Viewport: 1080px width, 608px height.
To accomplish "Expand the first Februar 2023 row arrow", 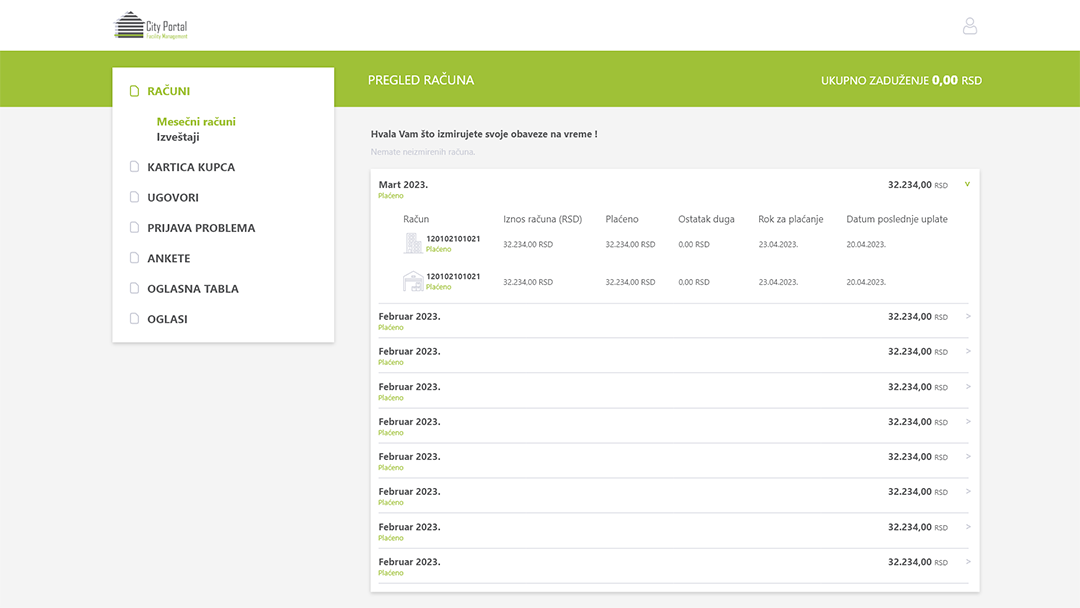I will click(967, 316).
